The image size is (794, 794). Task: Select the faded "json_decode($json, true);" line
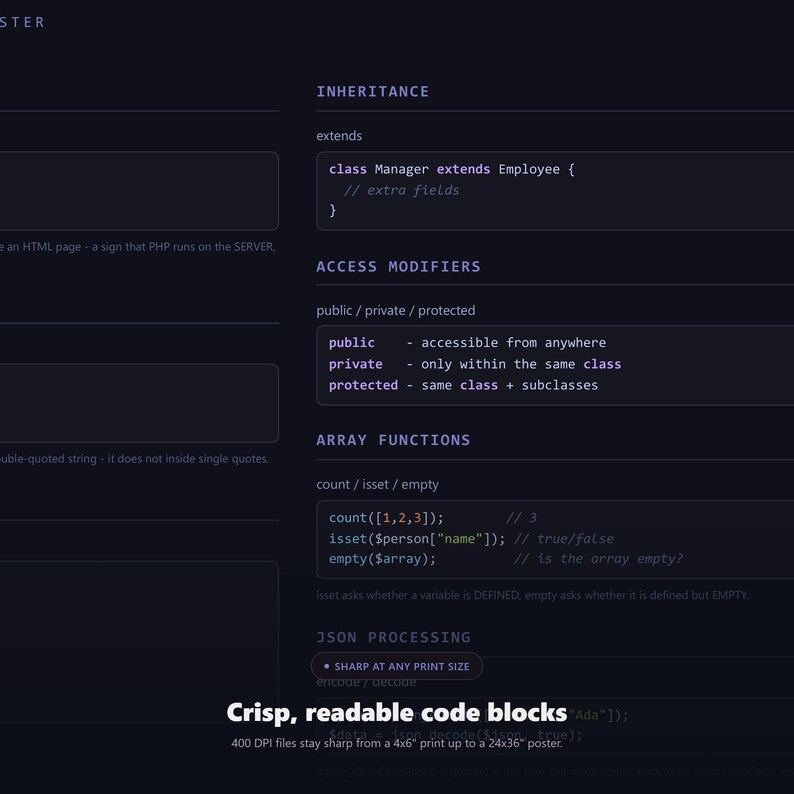point(456,735)
